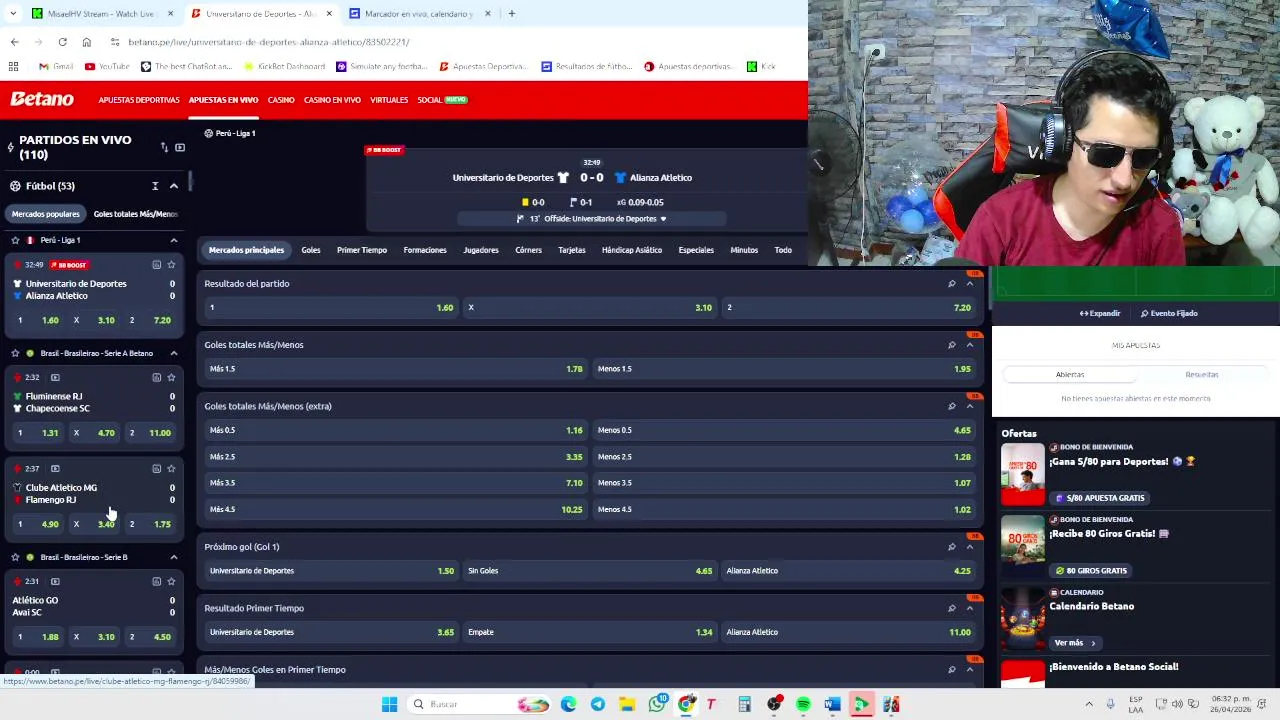
Task: Collapse the Brasil - Brasileirao Serie B group
Action: 174,557
